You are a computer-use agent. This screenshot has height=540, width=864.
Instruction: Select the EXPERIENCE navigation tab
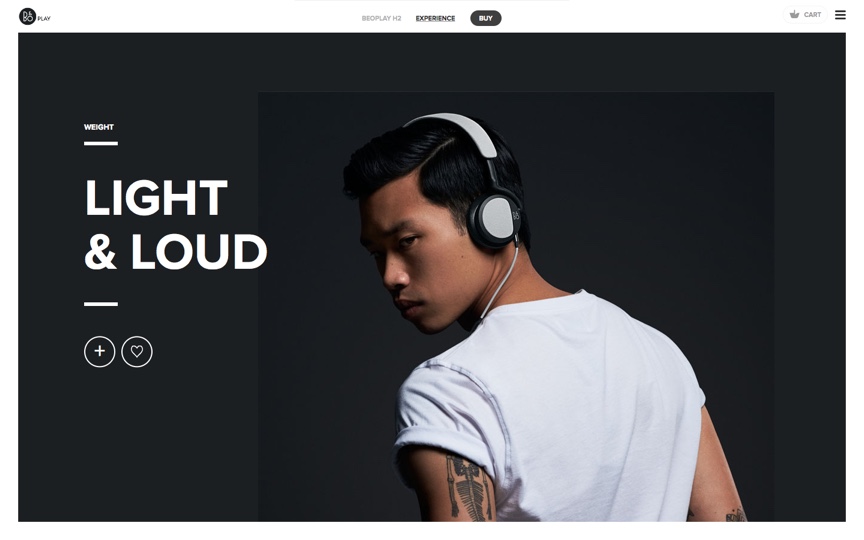point(435,18)
